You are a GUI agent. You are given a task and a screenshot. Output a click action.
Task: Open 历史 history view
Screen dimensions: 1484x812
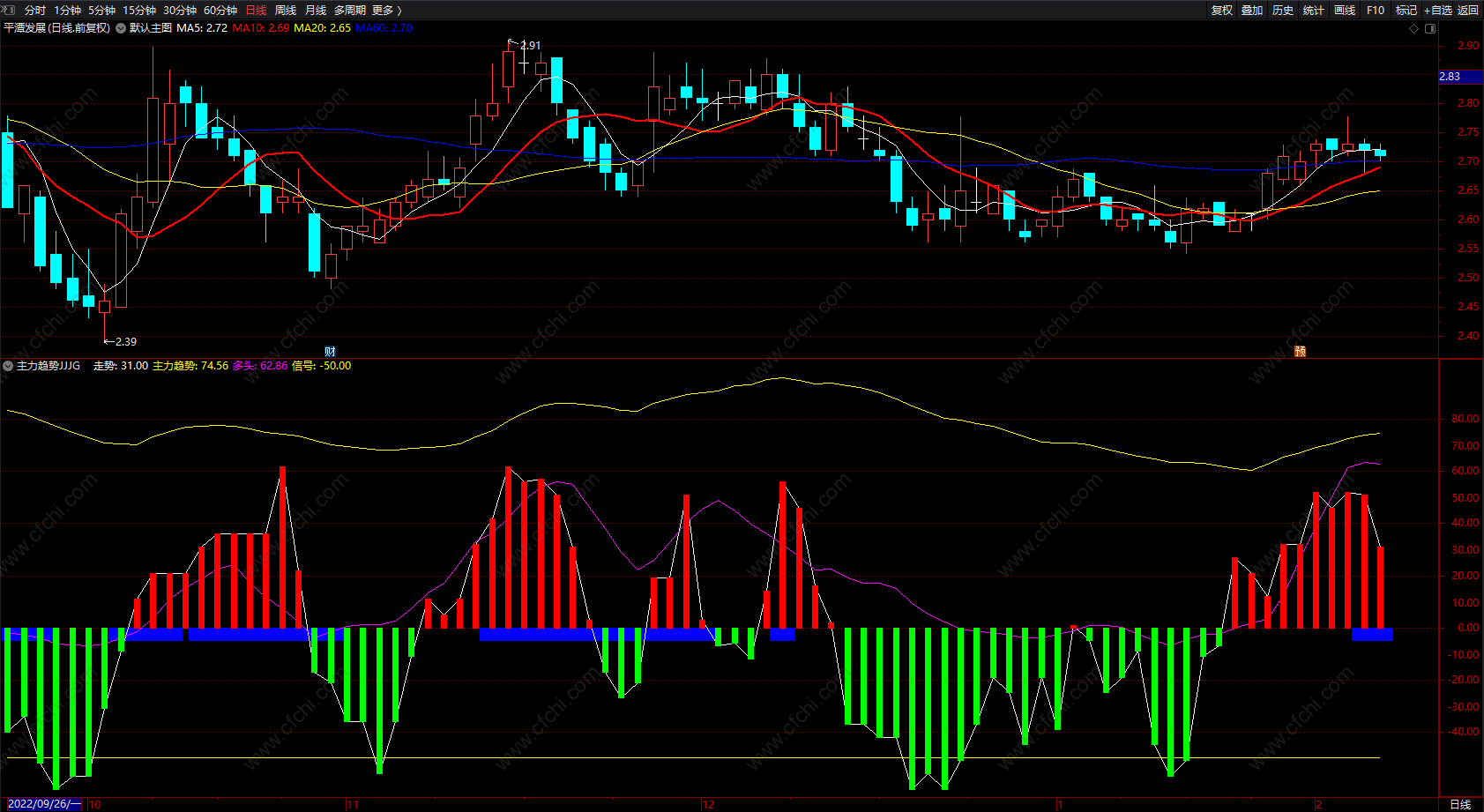click(1283, 11)
